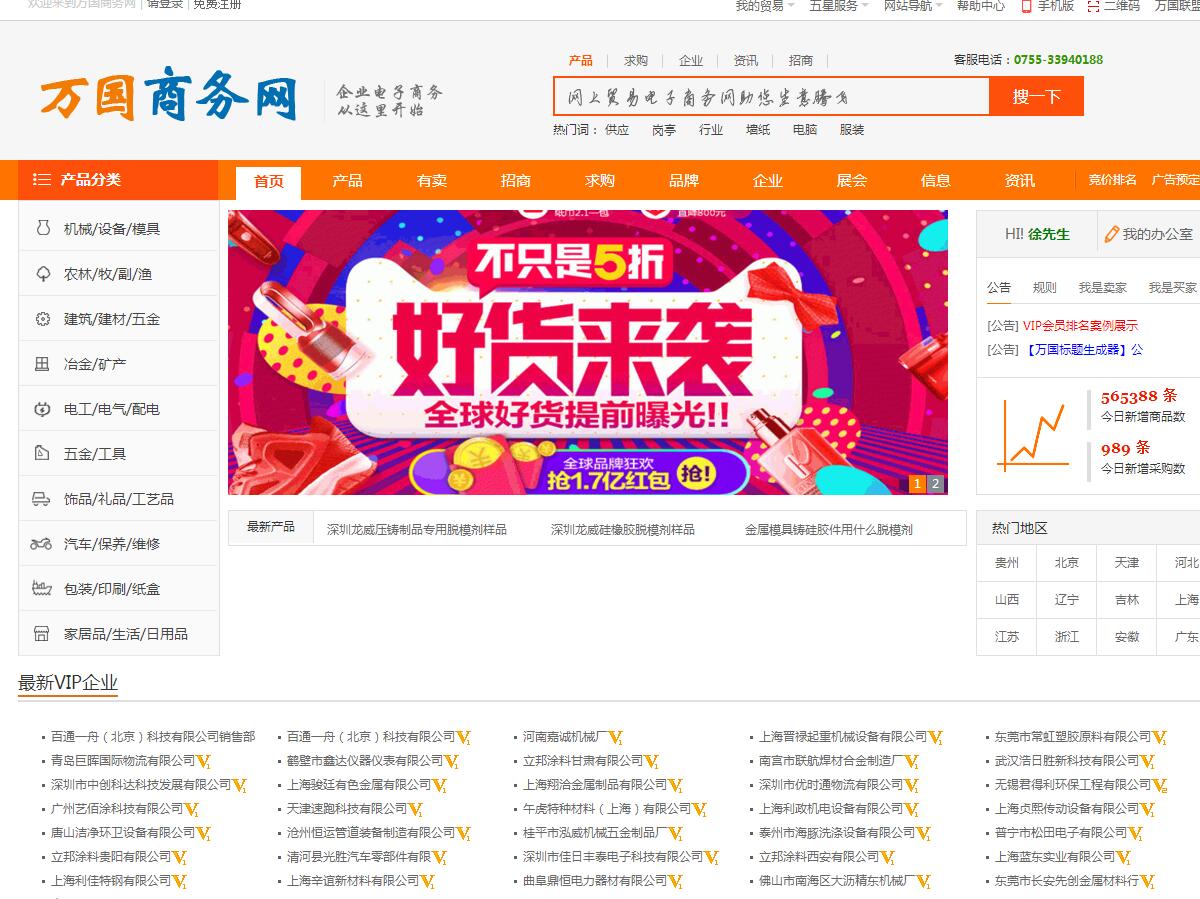Click the tool icon beside 五金/工具
This screenshot has width=1200, height=899.
pyautogui.click(x=42, y=453)
